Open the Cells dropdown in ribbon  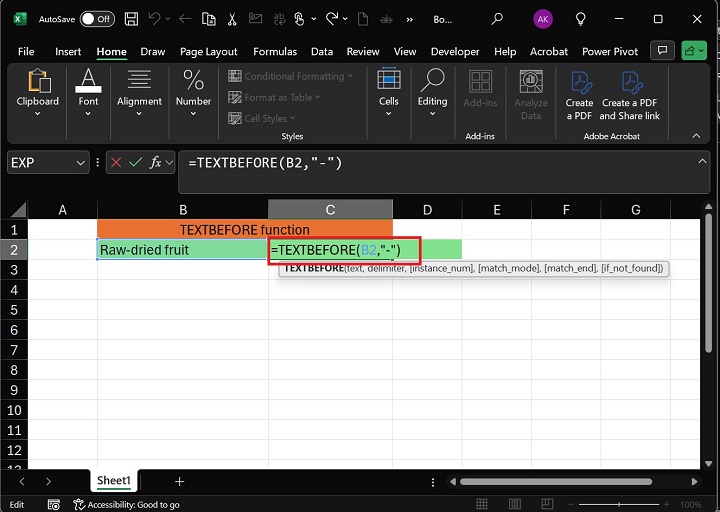[389, 95]
